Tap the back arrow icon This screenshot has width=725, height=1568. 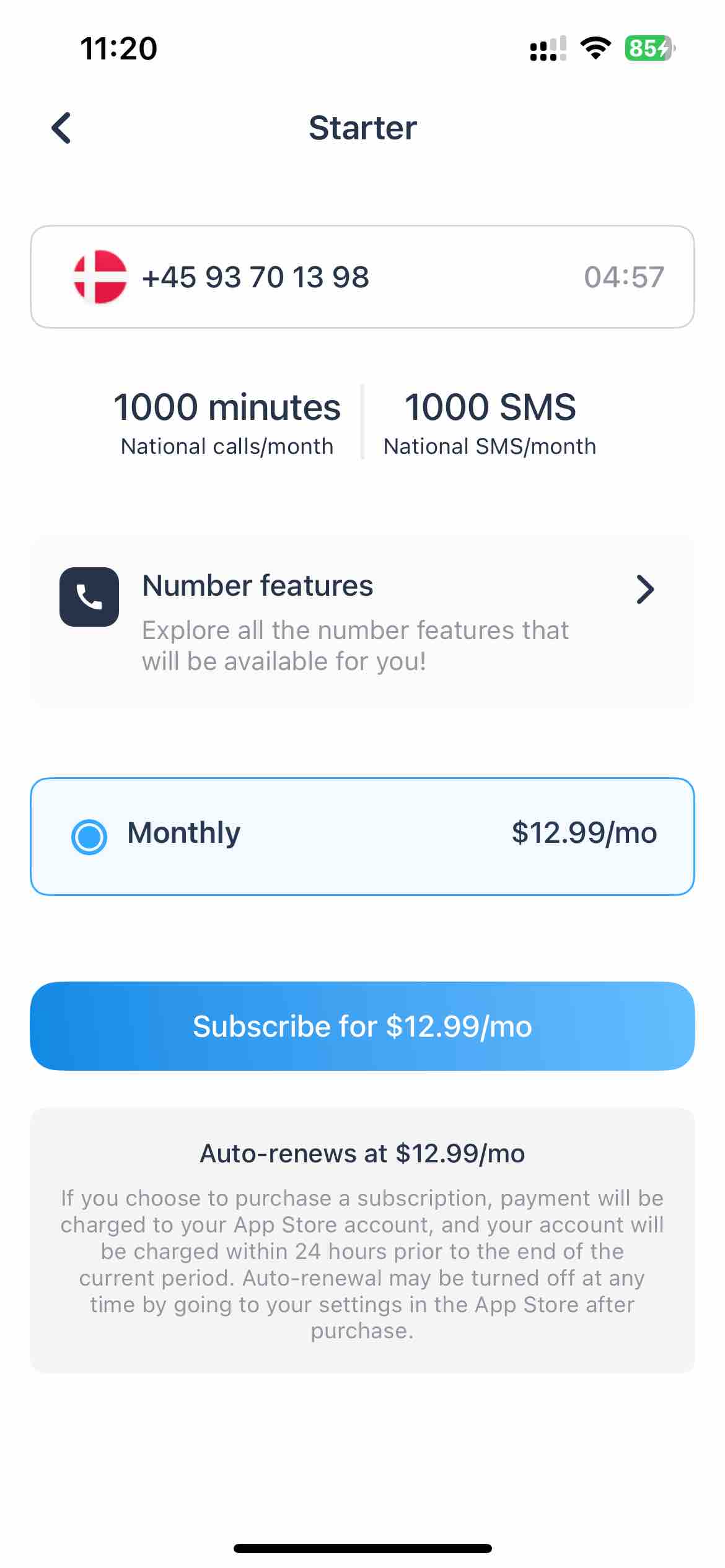61,128
